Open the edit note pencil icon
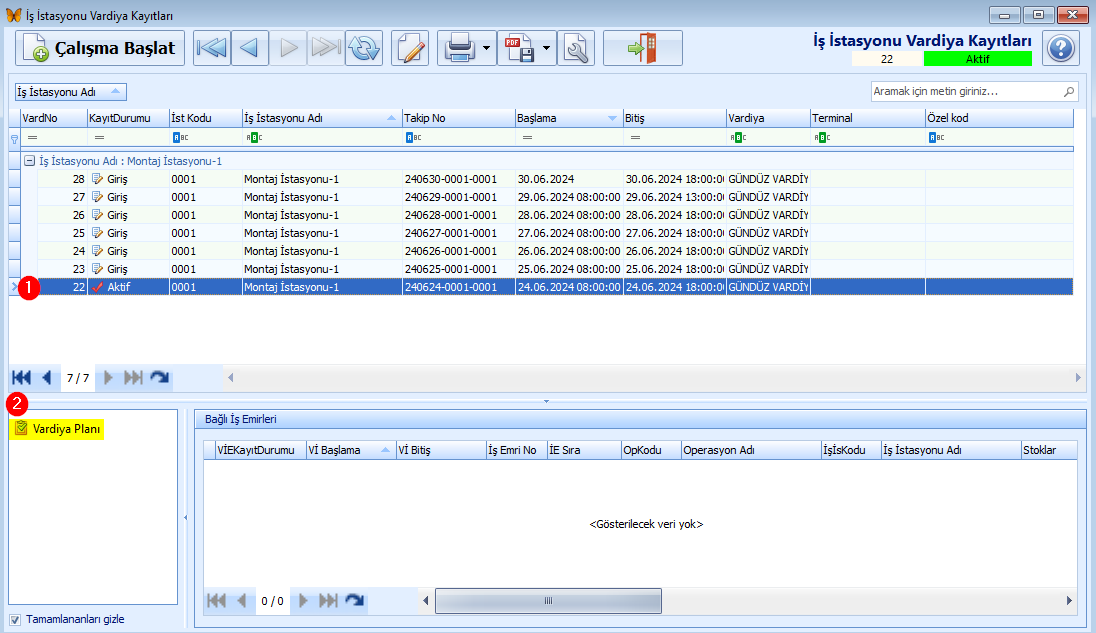 pyautogui.click(x=410, y=48)
